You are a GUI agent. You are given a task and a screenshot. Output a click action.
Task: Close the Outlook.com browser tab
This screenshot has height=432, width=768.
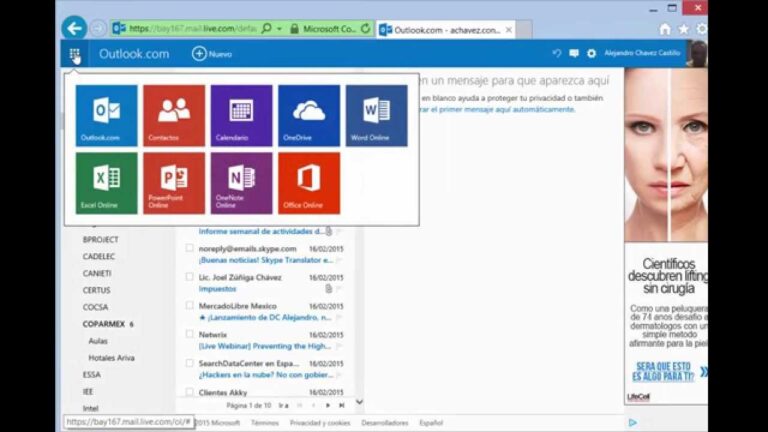(x=509, y=30)
